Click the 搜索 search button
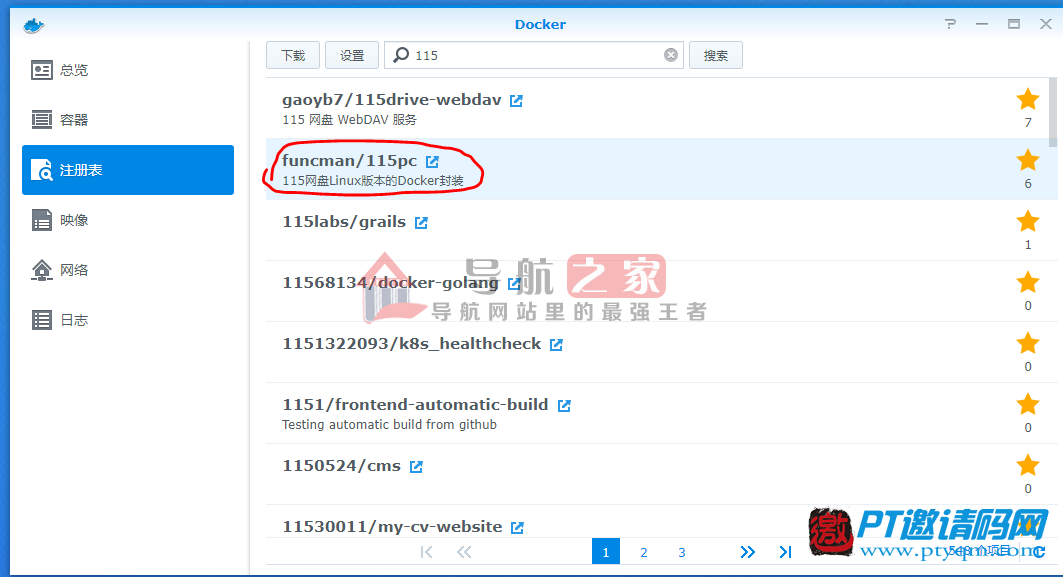The image size is (1063, 577). click(x=716, y=55)
